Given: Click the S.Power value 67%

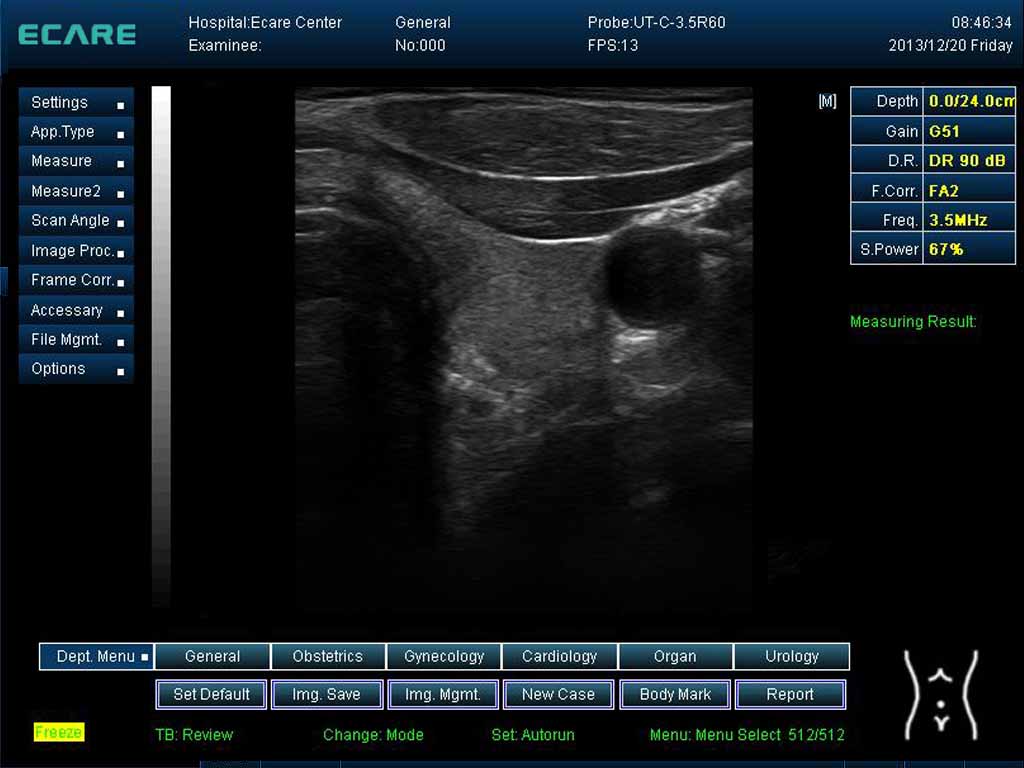Looking at the screenshot, I should (969, 249).
